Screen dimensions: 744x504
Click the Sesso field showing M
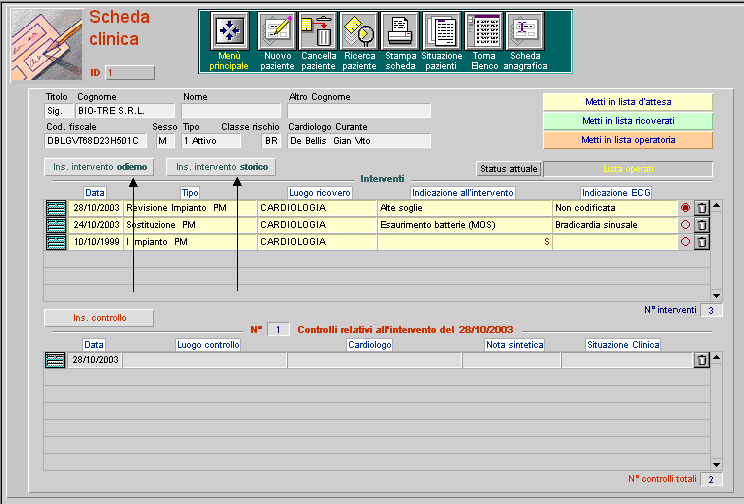[x=165, y=141]
